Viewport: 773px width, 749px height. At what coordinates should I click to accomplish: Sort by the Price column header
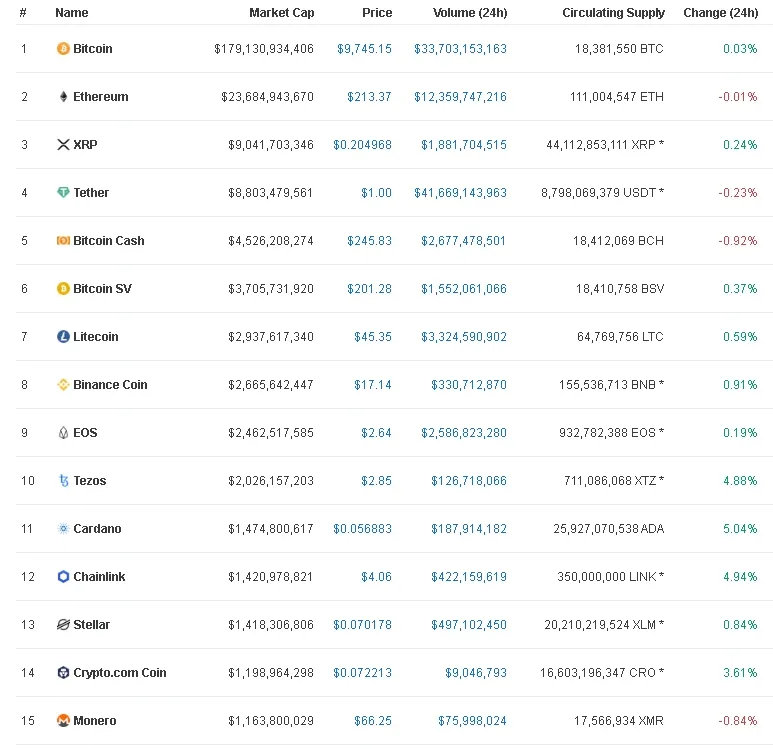point(377,13)
